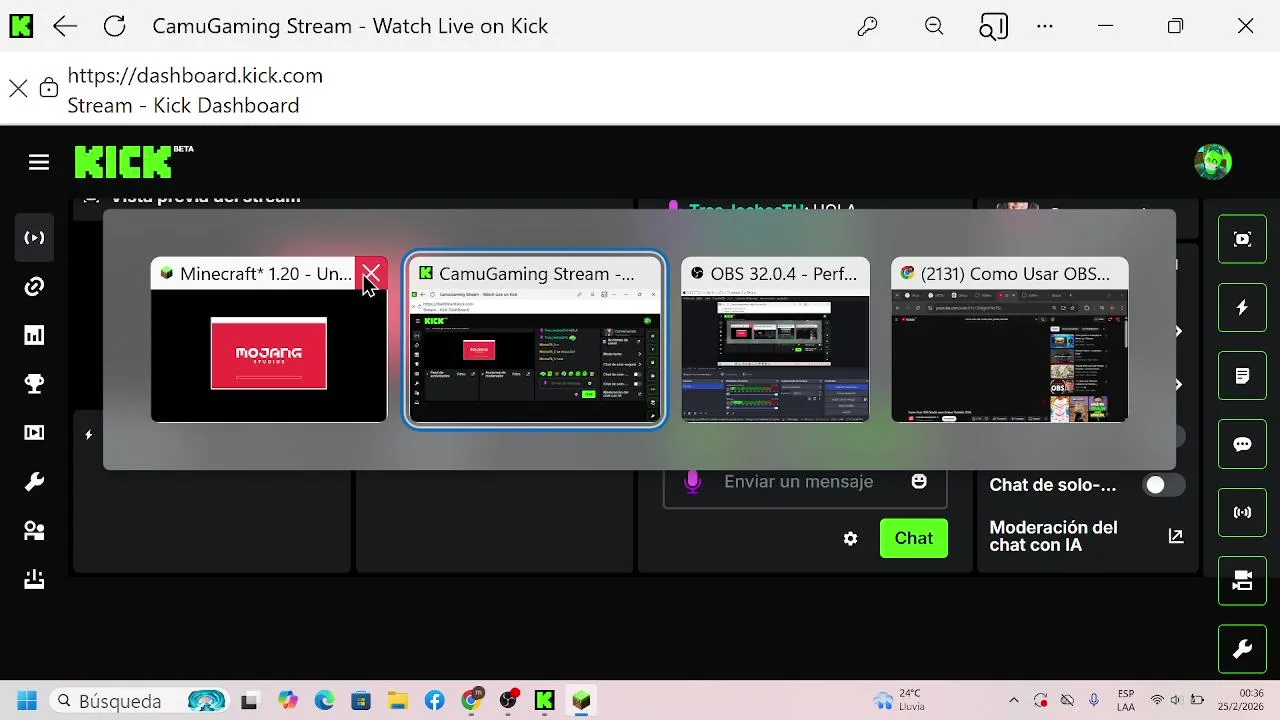The height and width of the screenshot is (720, 1280).
Task: Expand the system tray hidden icons chevron
Action: [1014, 701]
